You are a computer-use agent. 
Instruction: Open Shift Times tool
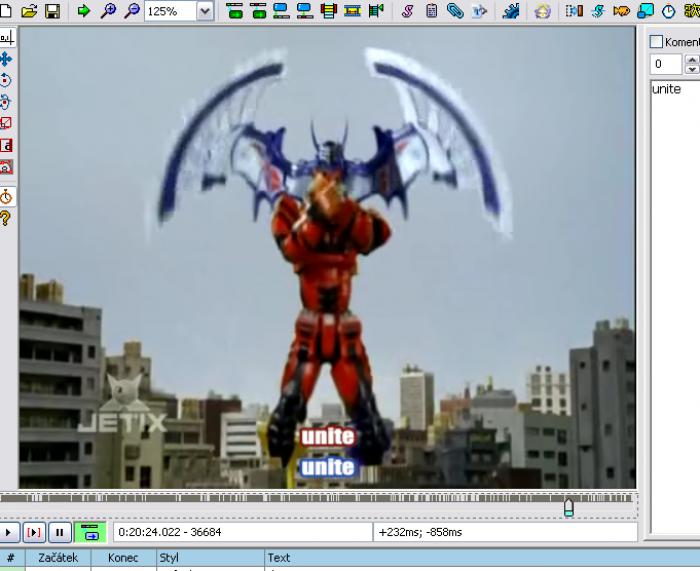(574, 10)
